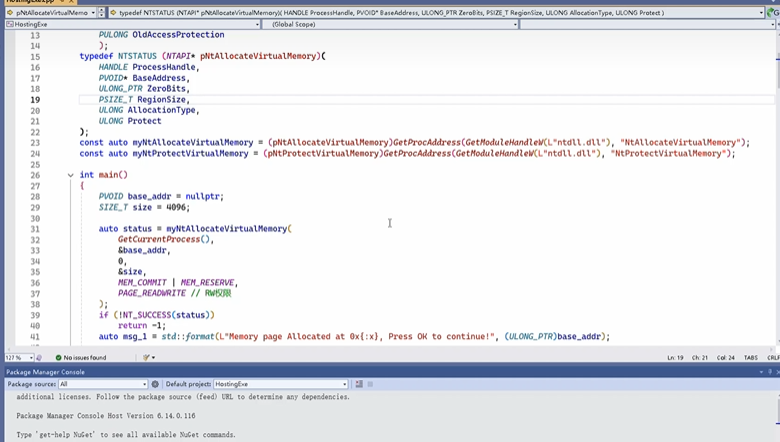Click MEM_RESERVE constant on line 36
The height and width of the screenshot is (442, 780).
tap(207, 282)
